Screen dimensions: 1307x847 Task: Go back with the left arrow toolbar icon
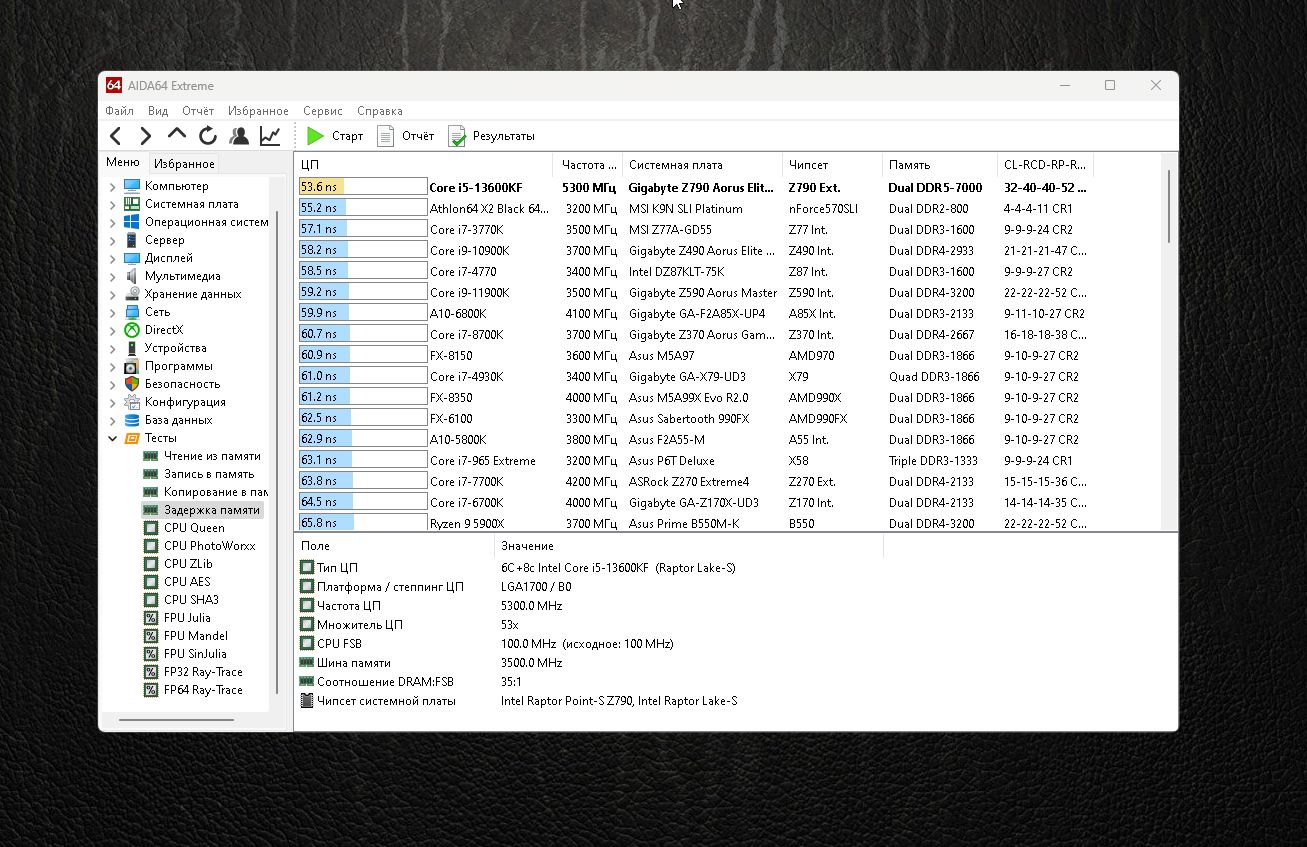116,136
